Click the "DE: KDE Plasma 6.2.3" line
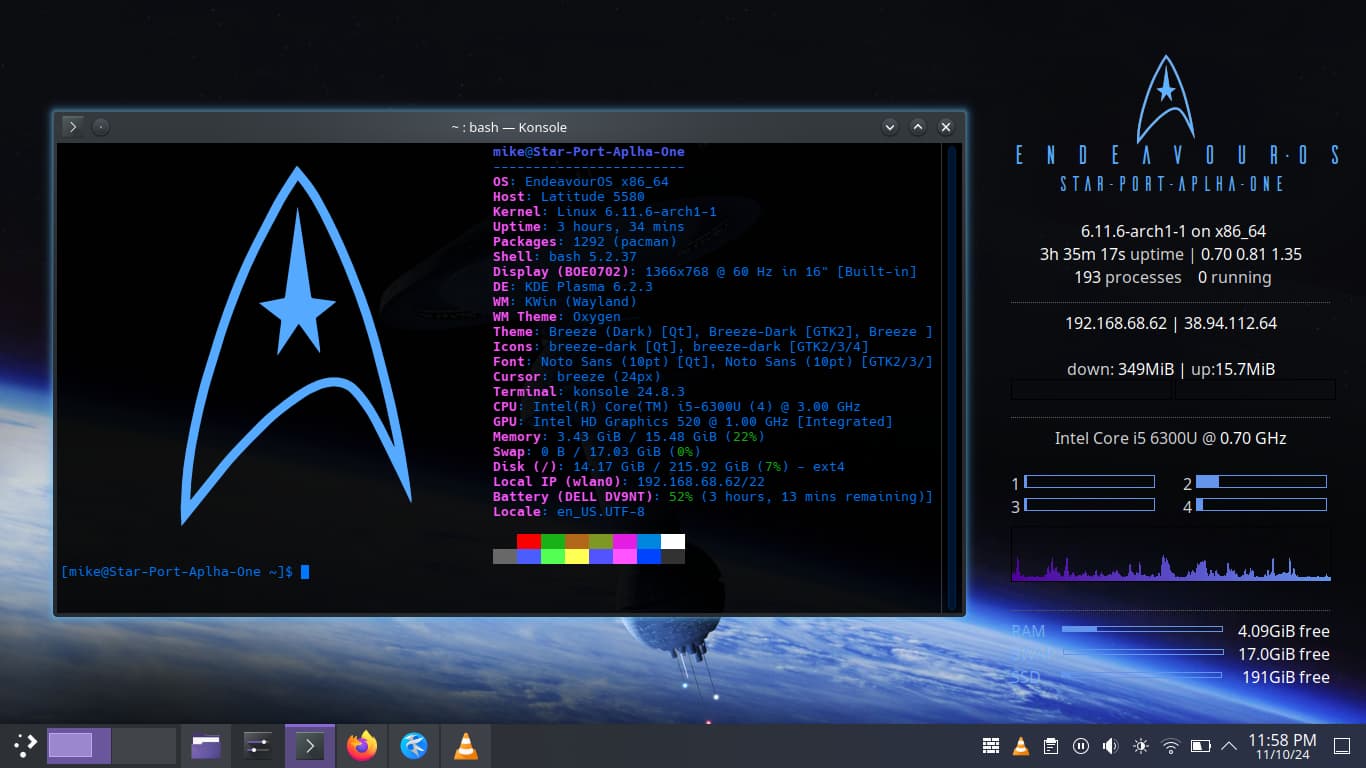 pyautogui.click(x=573, y=287)
